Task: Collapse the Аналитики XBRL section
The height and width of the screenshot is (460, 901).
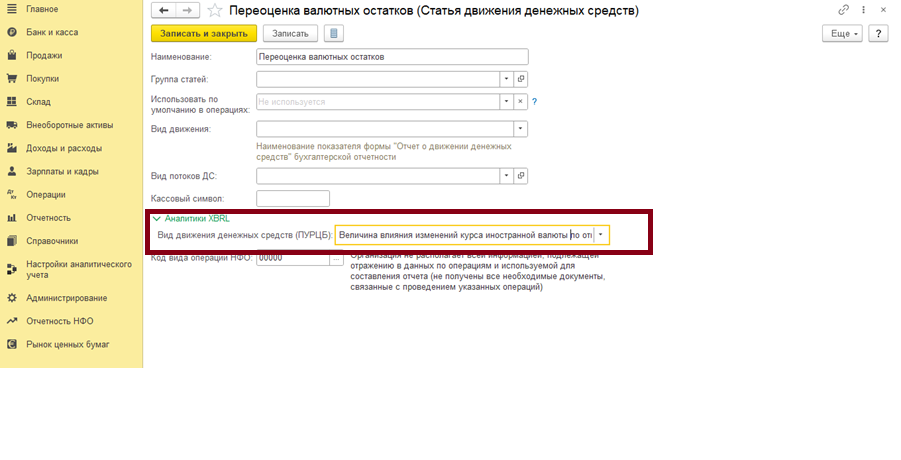Action: 155,217
